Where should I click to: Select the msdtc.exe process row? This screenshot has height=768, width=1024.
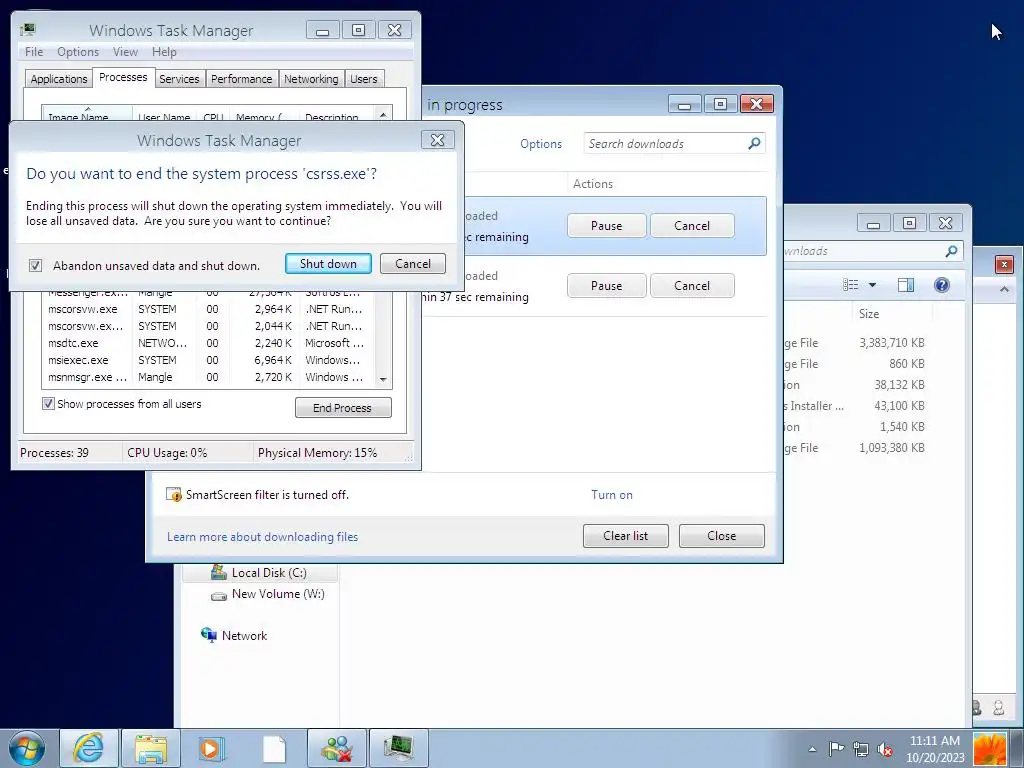click(x=208, y=343)
